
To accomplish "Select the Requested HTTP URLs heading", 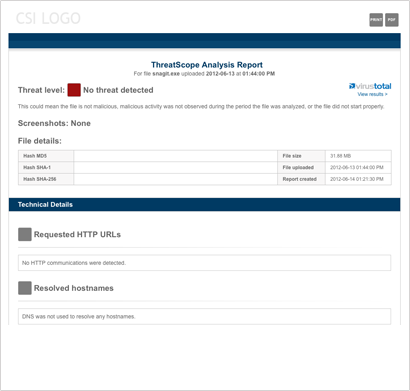I will tap(77, 234).
